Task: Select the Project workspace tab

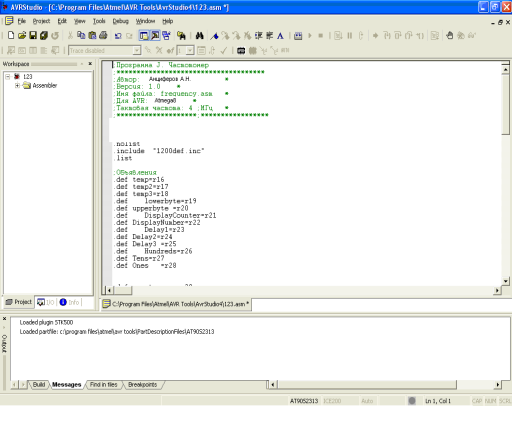Action: (x=19, y=302)
